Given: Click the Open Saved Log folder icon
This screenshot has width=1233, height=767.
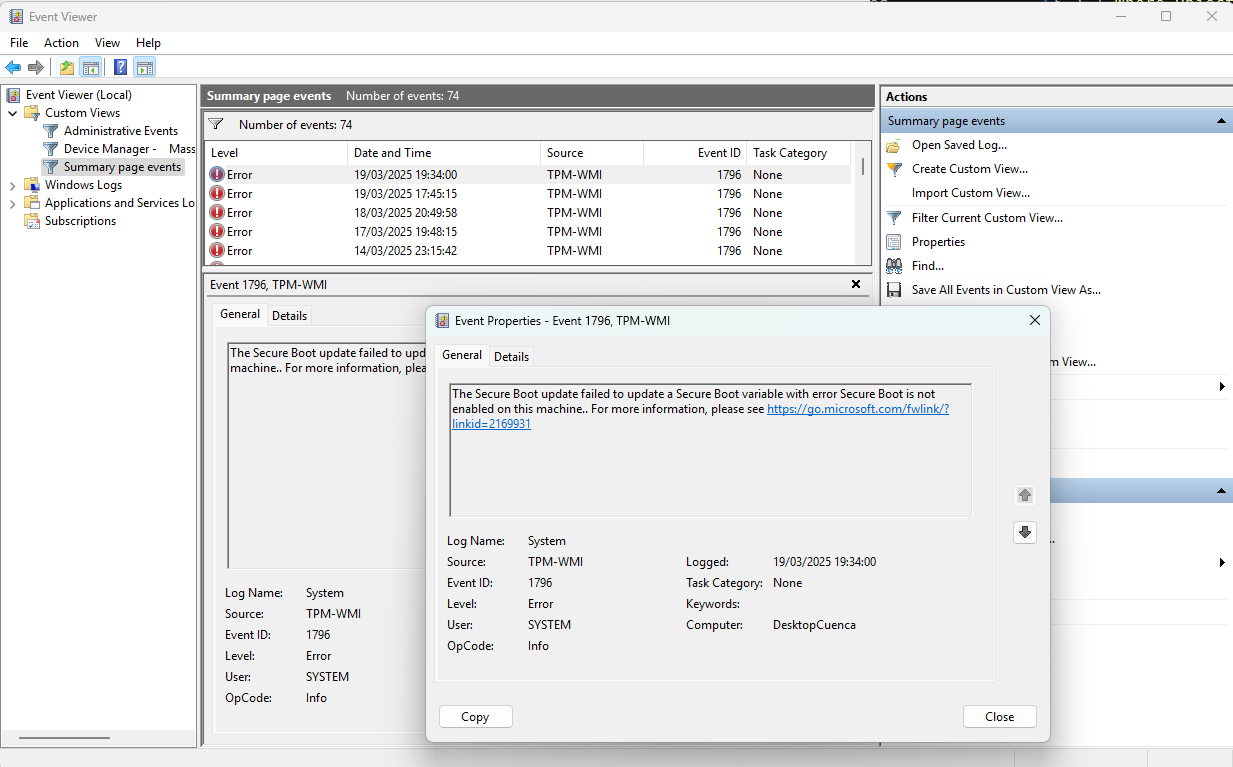Looking at the screenshot, I should pos(893,145).
